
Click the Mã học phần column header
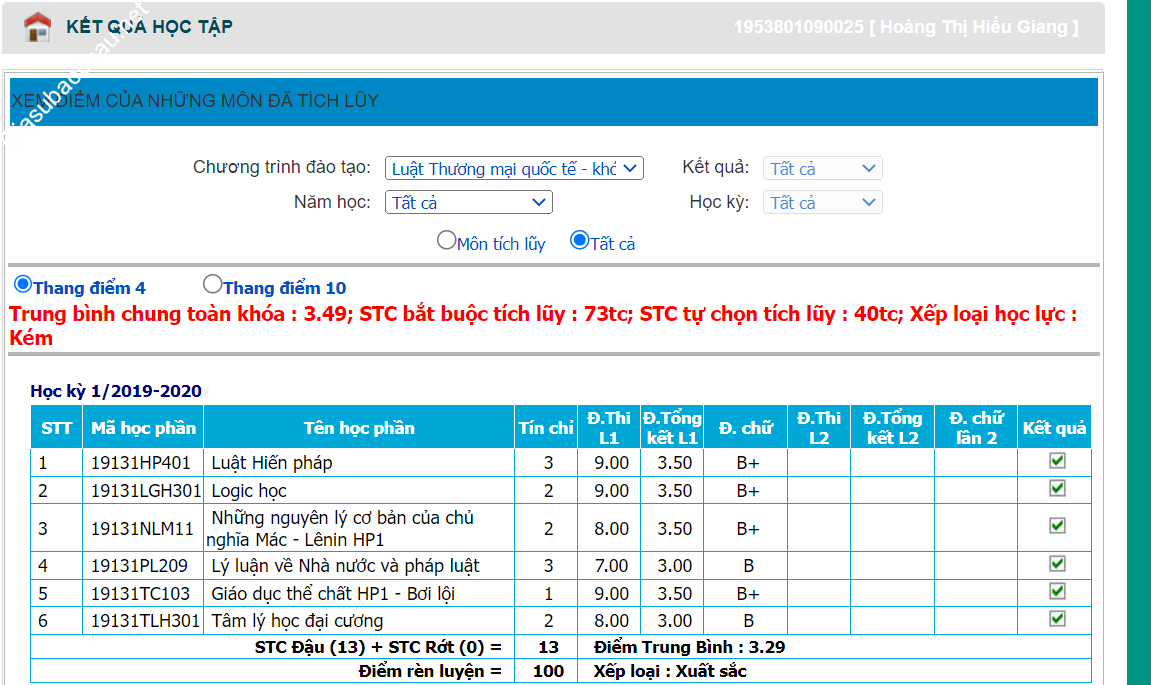[143, 428]
